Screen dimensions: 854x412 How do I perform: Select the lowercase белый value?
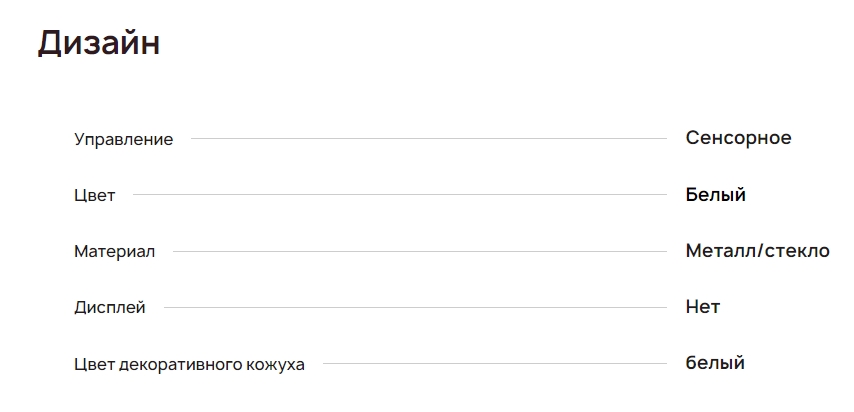coord(715,363)
